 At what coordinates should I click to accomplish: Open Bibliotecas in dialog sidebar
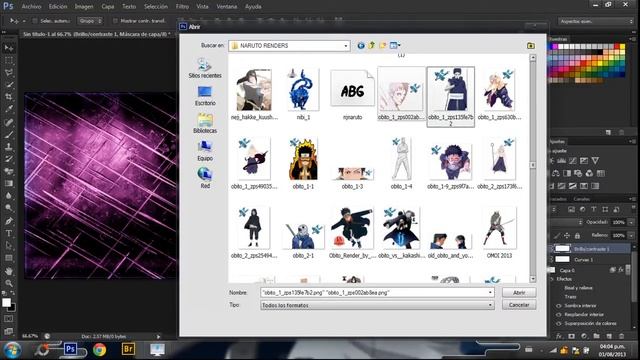tap(205, 123)
